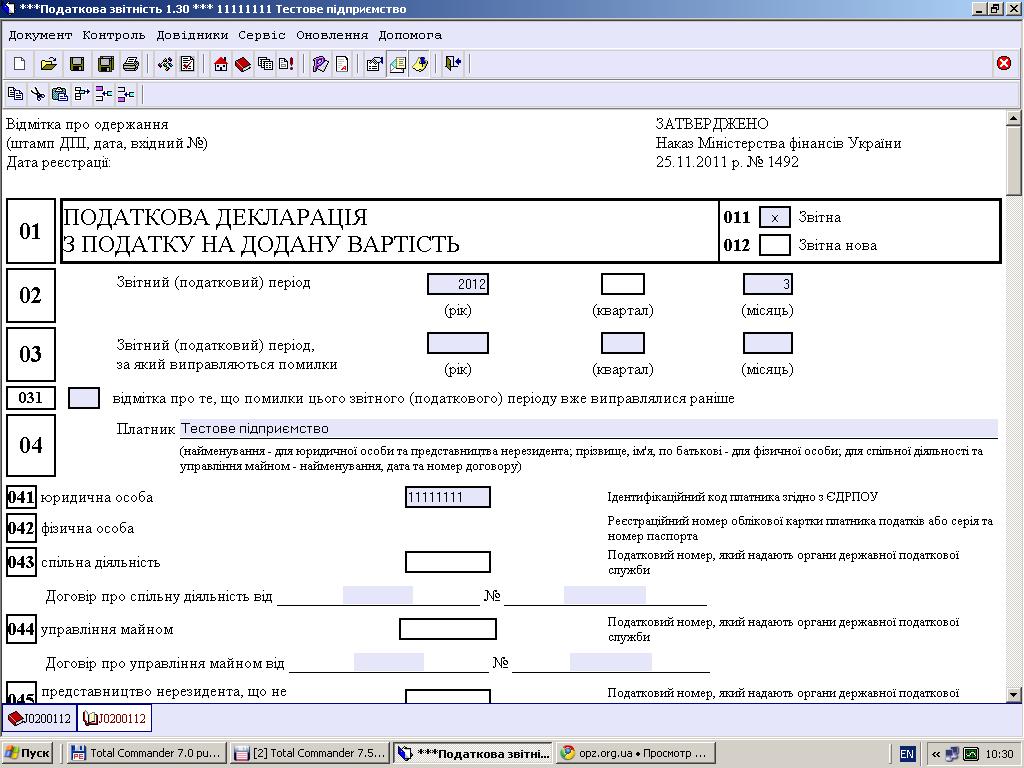The width and height of the screenshot is (1024, 768).
Task: Click the reporting period місяць field
Action: [x=768, y=284]
